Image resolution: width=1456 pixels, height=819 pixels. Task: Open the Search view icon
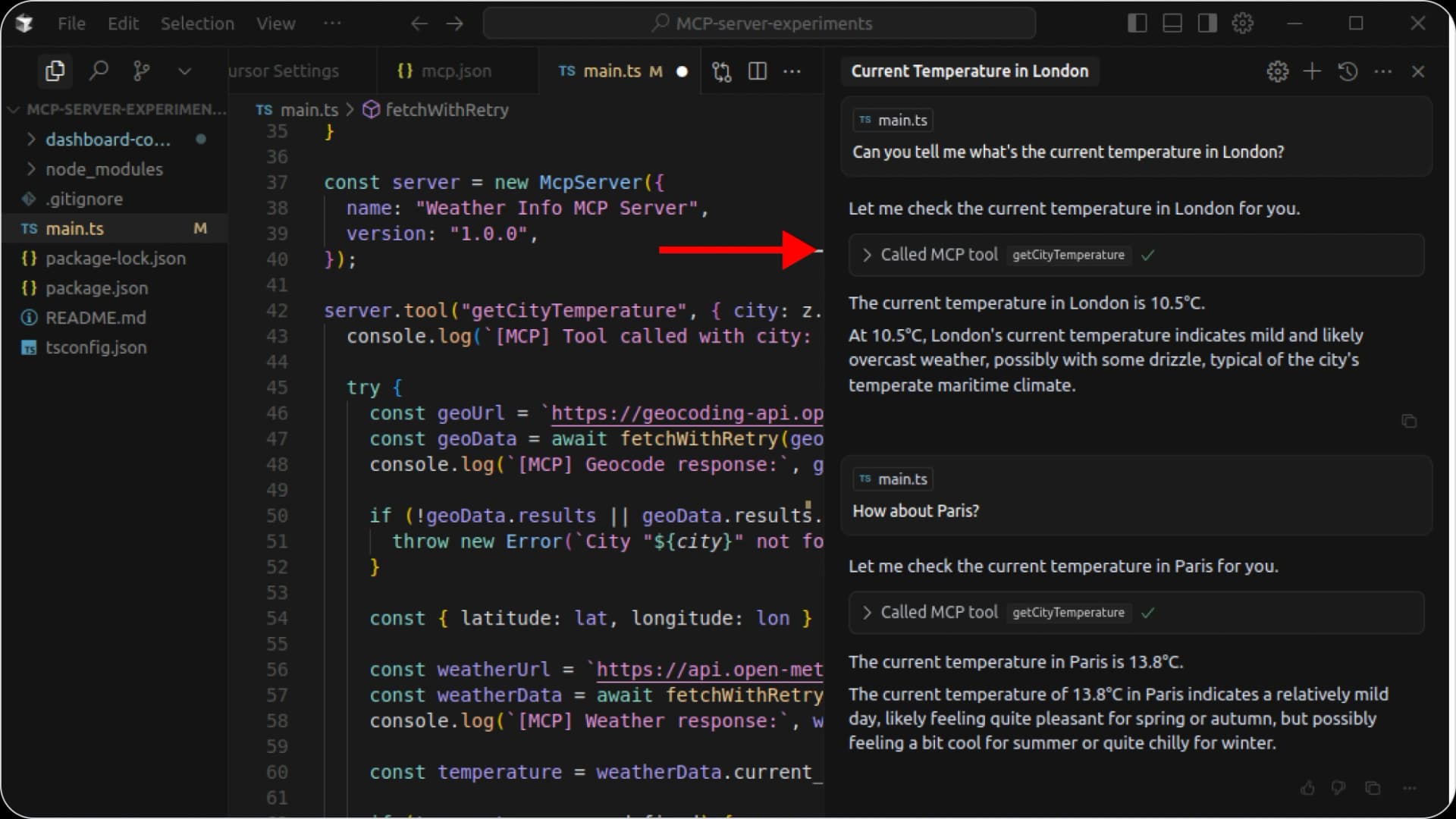(x=99, y=71)
